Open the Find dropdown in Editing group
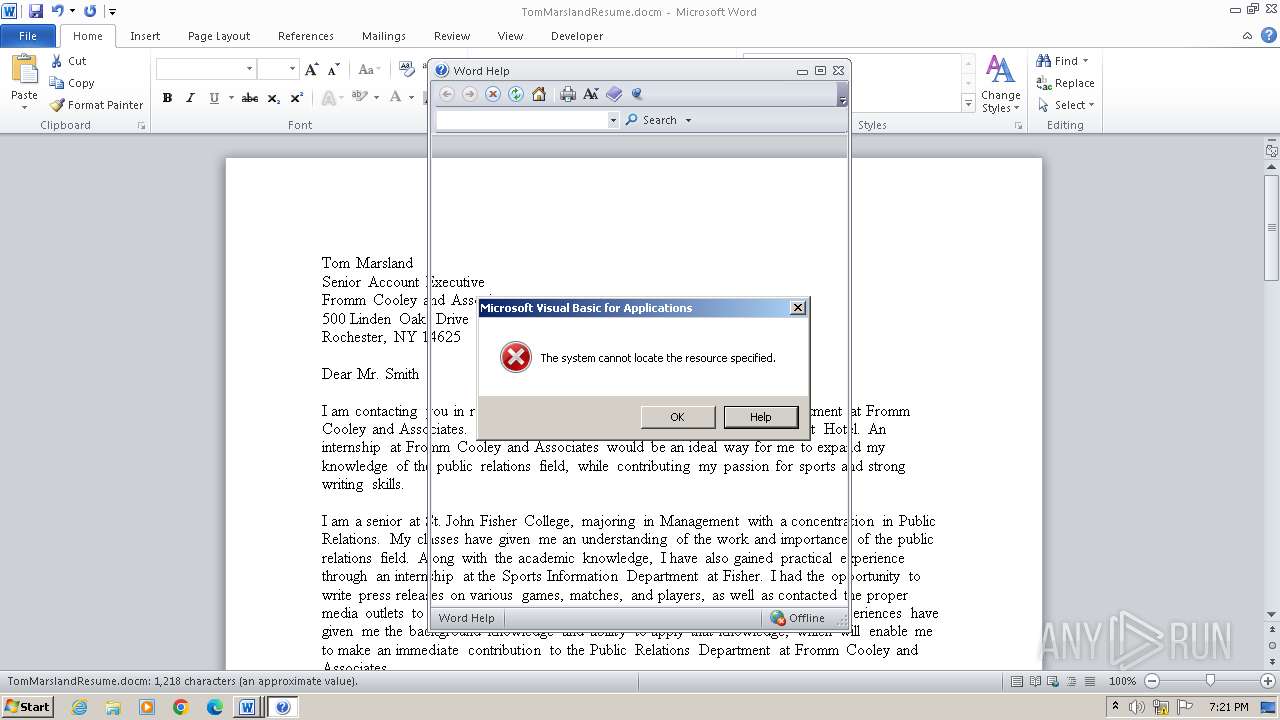The image size is (1280, 720). pyautogui.click(x=1063, y=61)
